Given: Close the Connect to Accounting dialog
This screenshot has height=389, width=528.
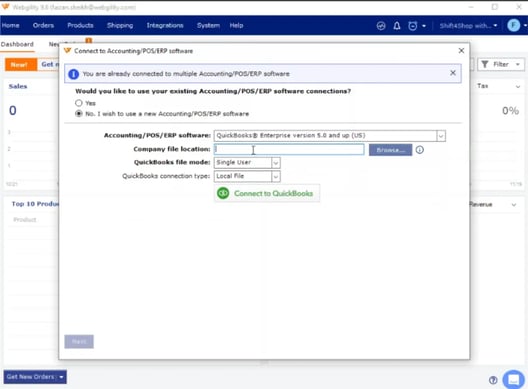Looking at the screenshot, I should point(461,51).
